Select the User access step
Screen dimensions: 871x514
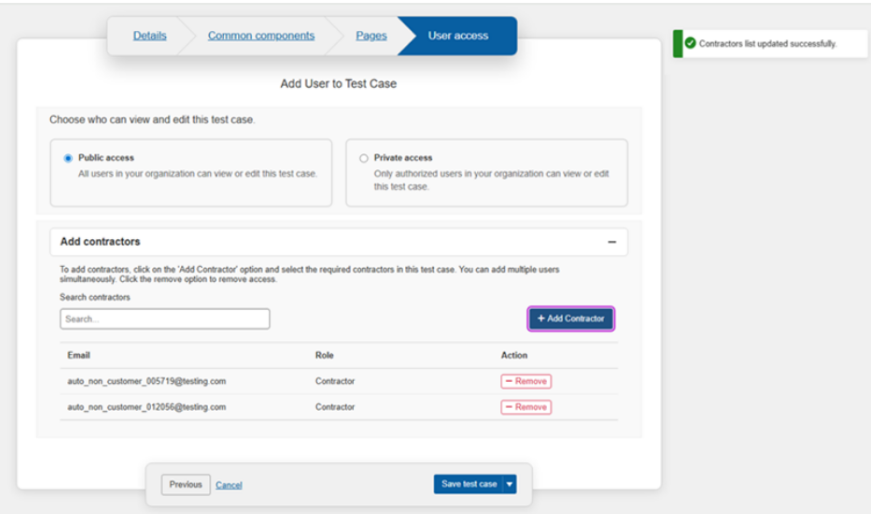tap(458, 36)
